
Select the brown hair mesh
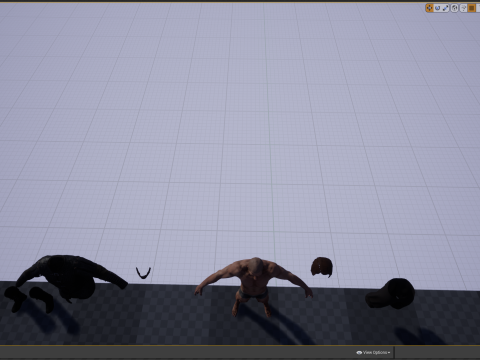[322, 267]
